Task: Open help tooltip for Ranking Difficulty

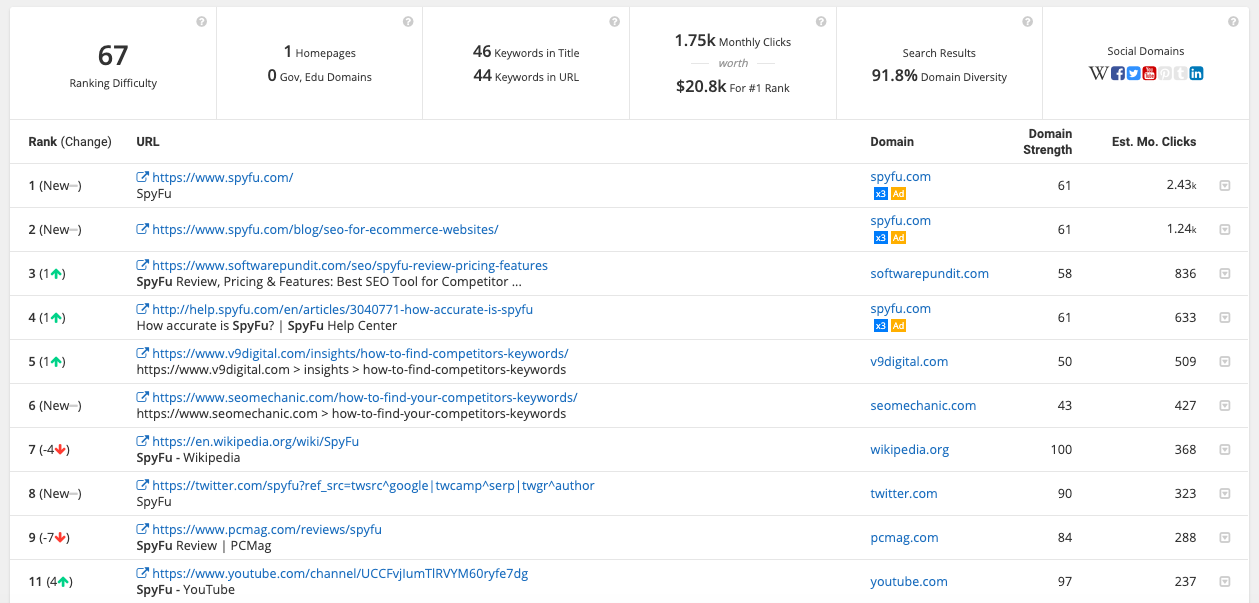Action: point(202,22)
